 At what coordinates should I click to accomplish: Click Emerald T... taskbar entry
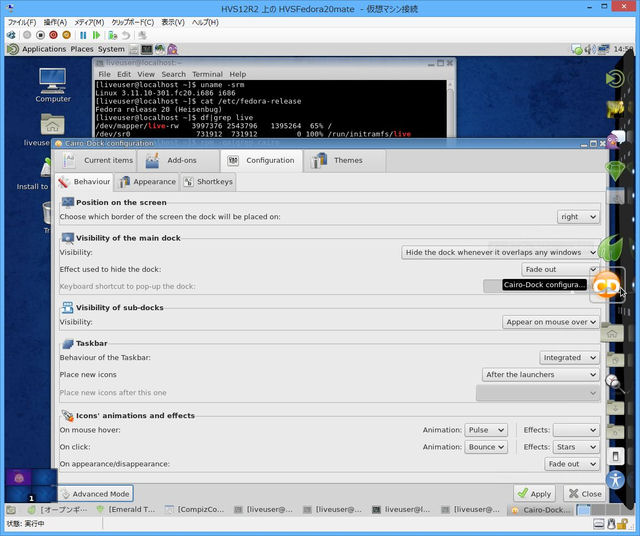tap(125, 510)
